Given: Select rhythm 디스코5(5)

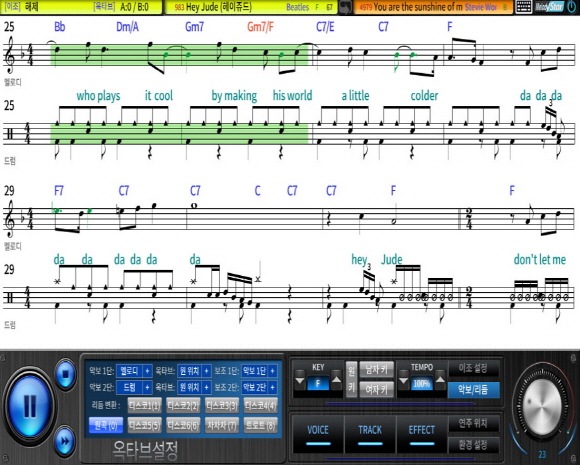Looking at the screenshot, I should (145, 425).
